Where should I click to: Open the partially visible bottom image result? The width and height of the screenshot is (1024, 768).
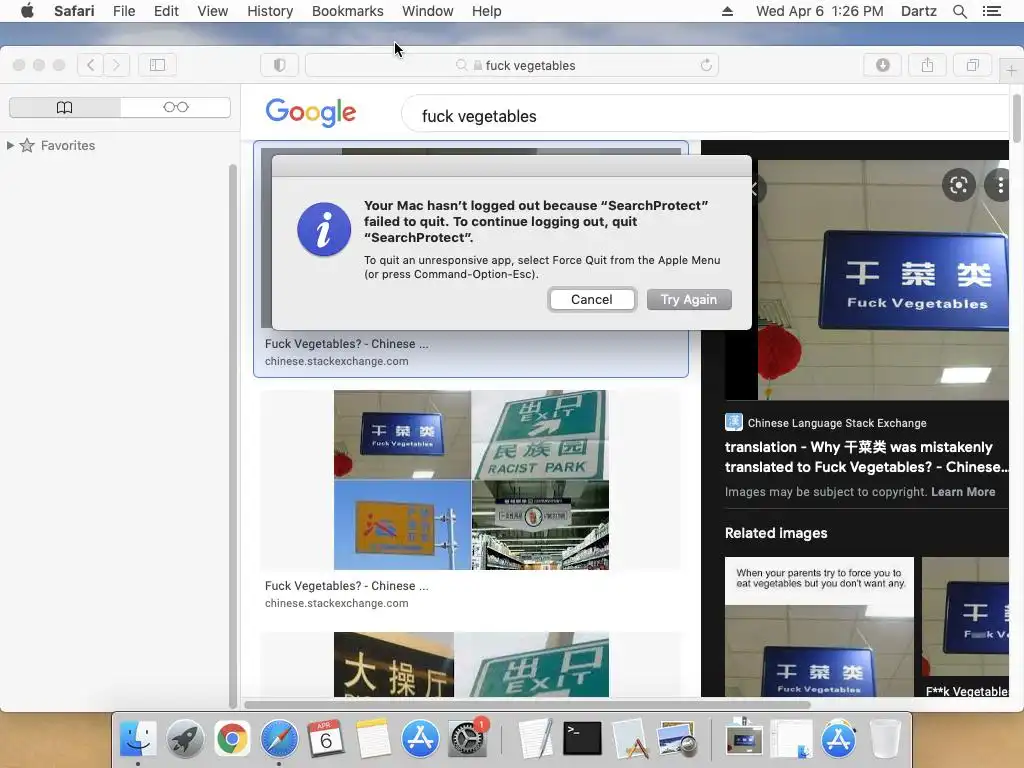[x=471, y=664]
